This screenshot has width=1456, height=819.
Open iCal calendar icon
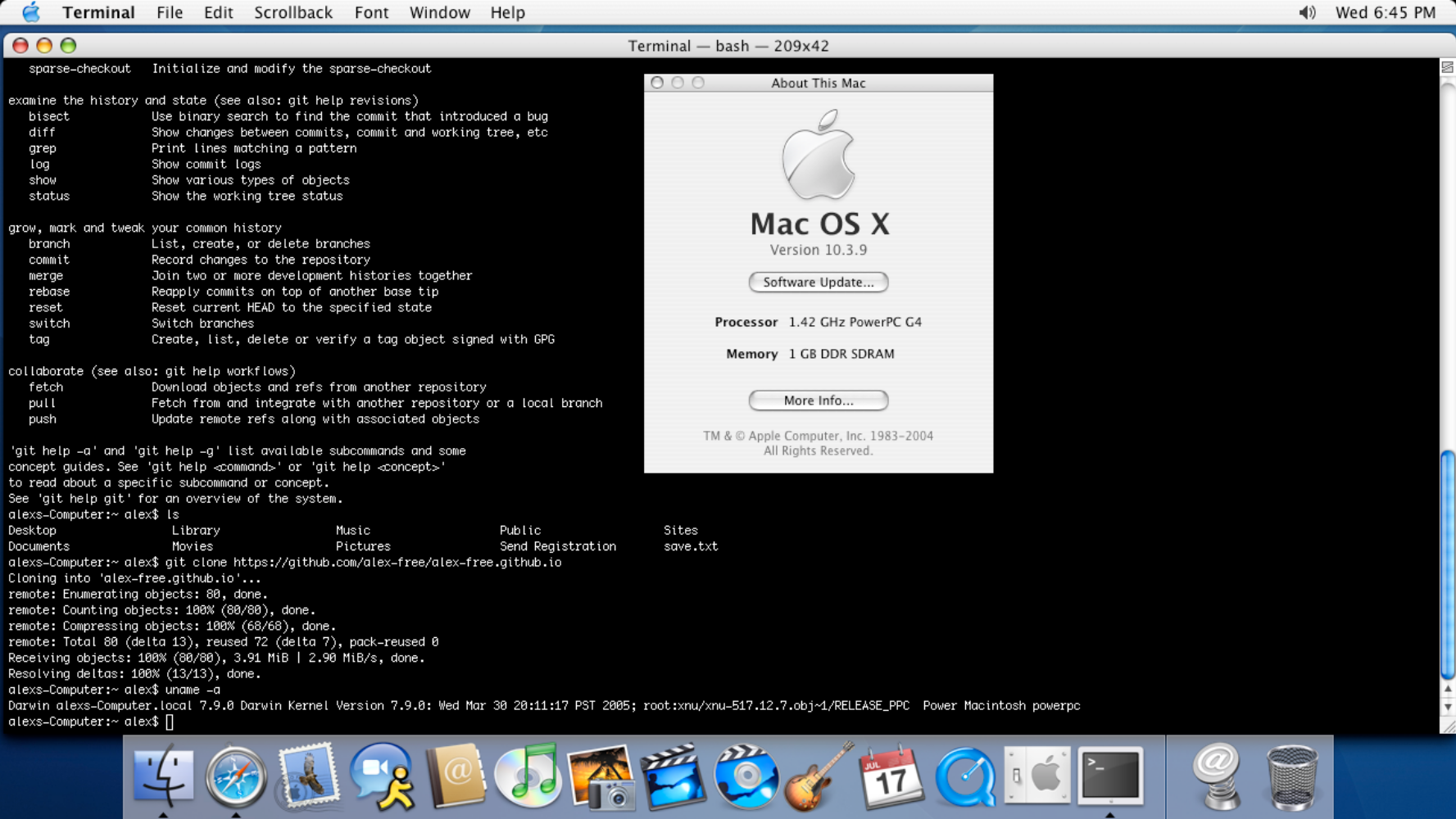click(891, 776)
